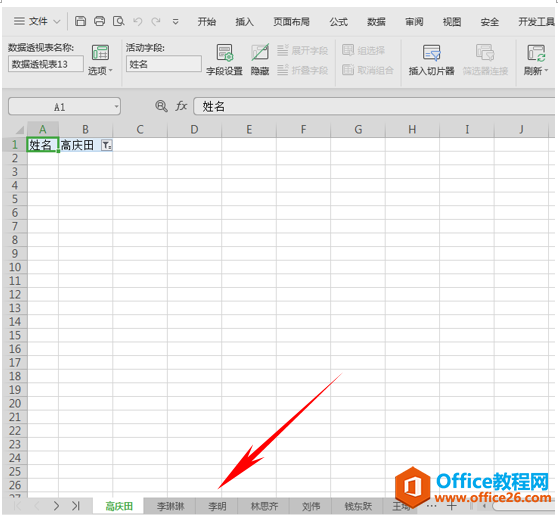Select column E header

click(x=249, y=130)
